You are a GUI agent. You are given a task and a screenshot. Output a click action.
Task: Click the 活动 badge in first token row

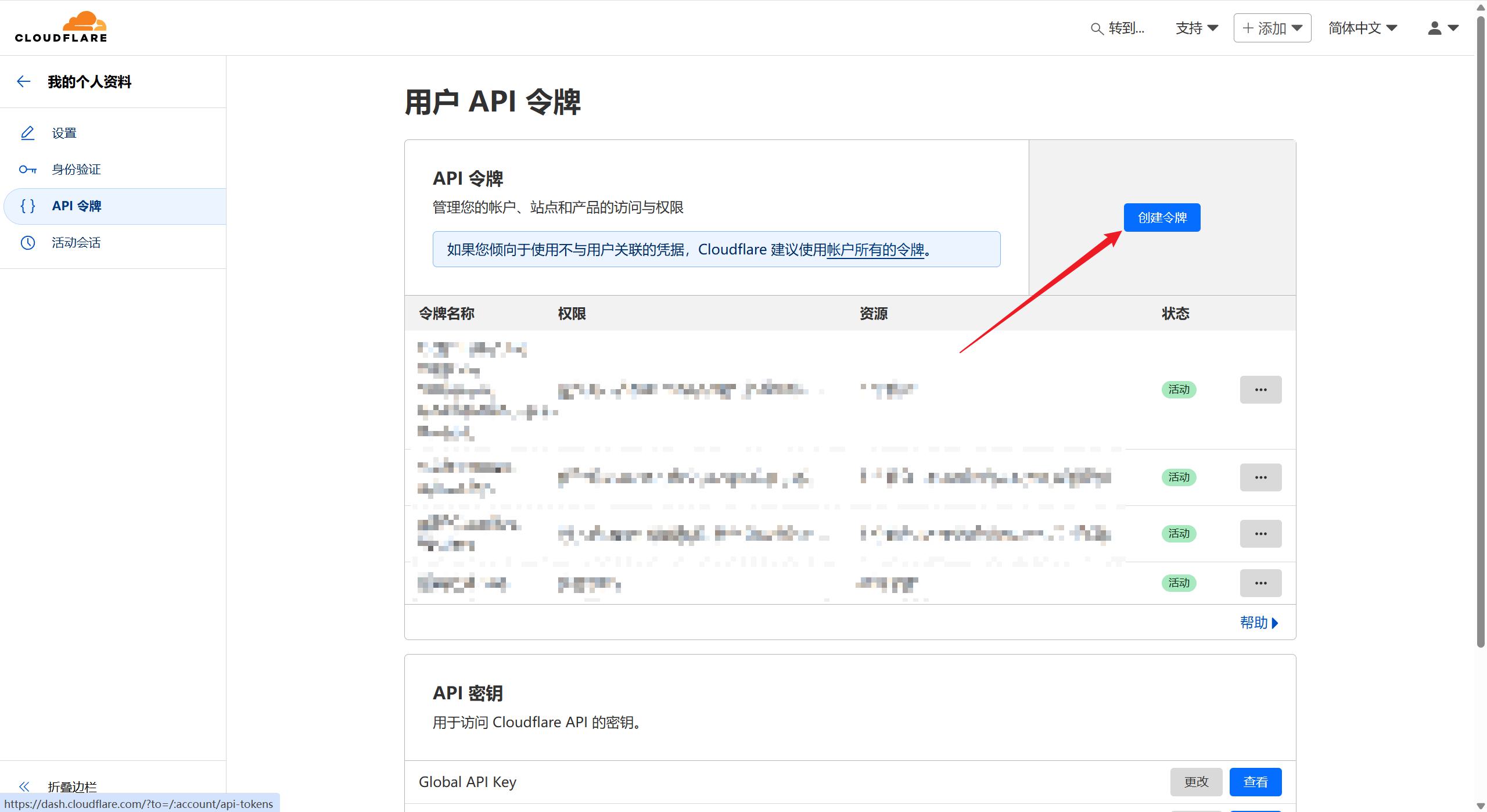tap(1179, 390)
